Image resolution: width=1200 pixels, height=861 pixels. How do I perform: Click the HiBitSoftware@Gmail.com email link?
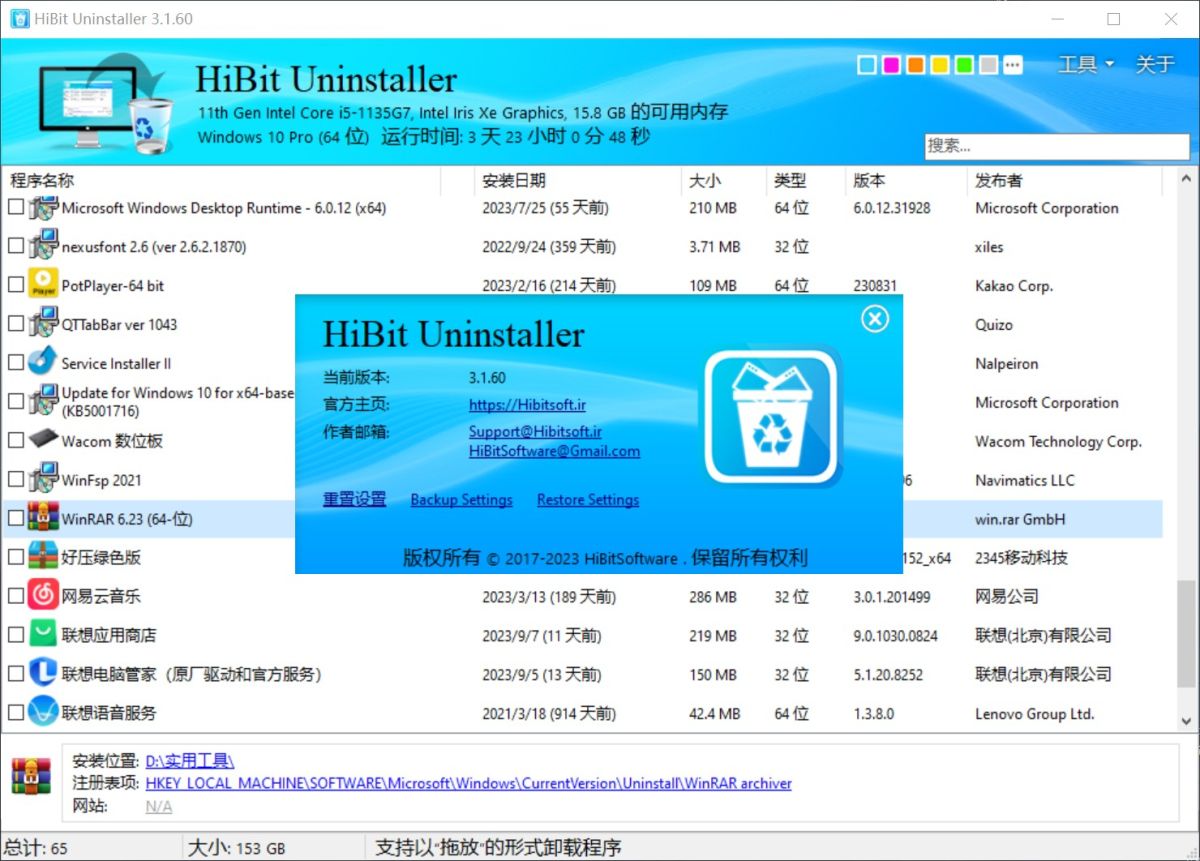[x=554, y=451]
